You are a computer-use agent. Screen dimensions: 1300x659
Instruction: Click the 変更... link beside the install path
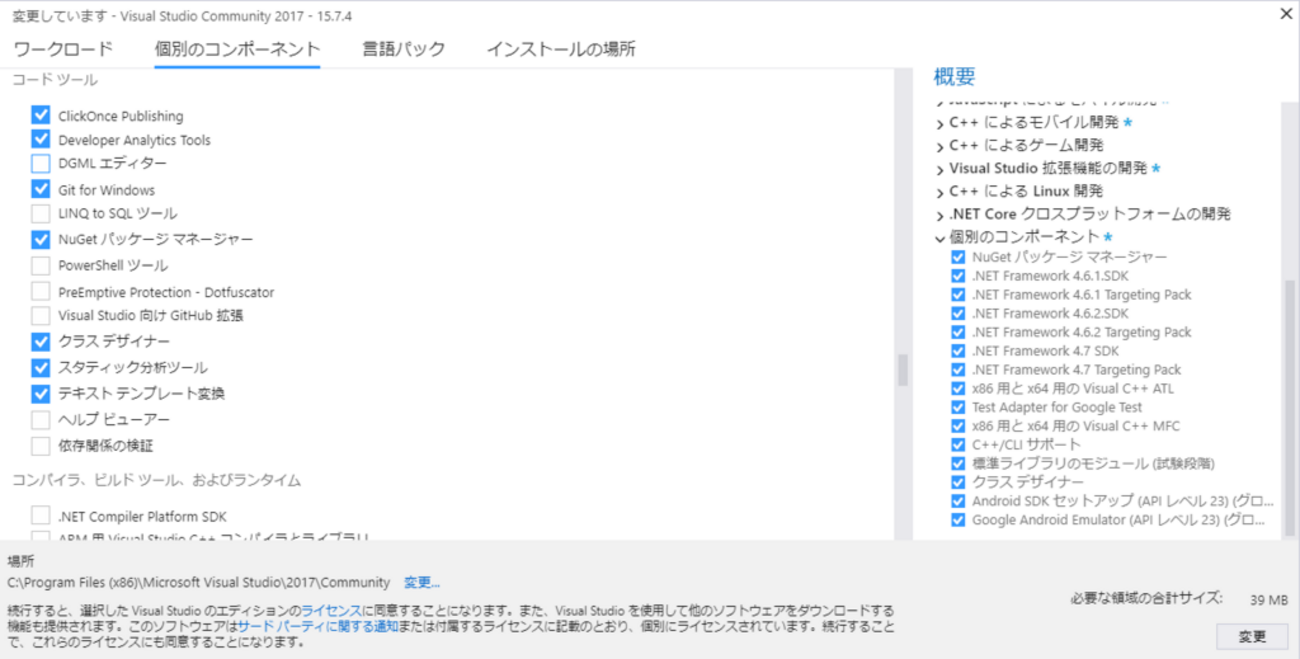tap(422, 582)
